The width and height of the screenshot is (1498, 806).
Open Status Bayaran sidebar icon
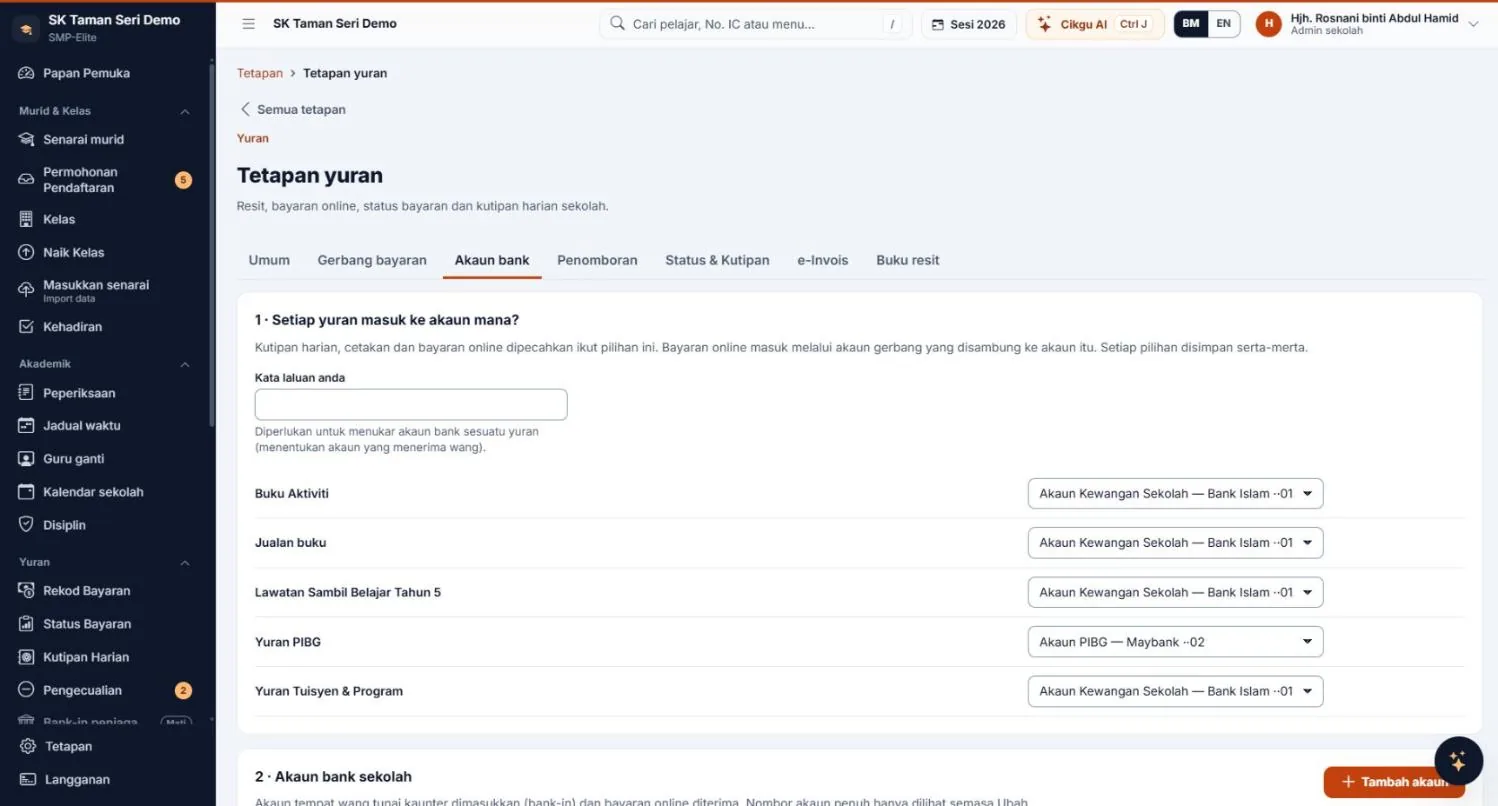pos(27,624)
